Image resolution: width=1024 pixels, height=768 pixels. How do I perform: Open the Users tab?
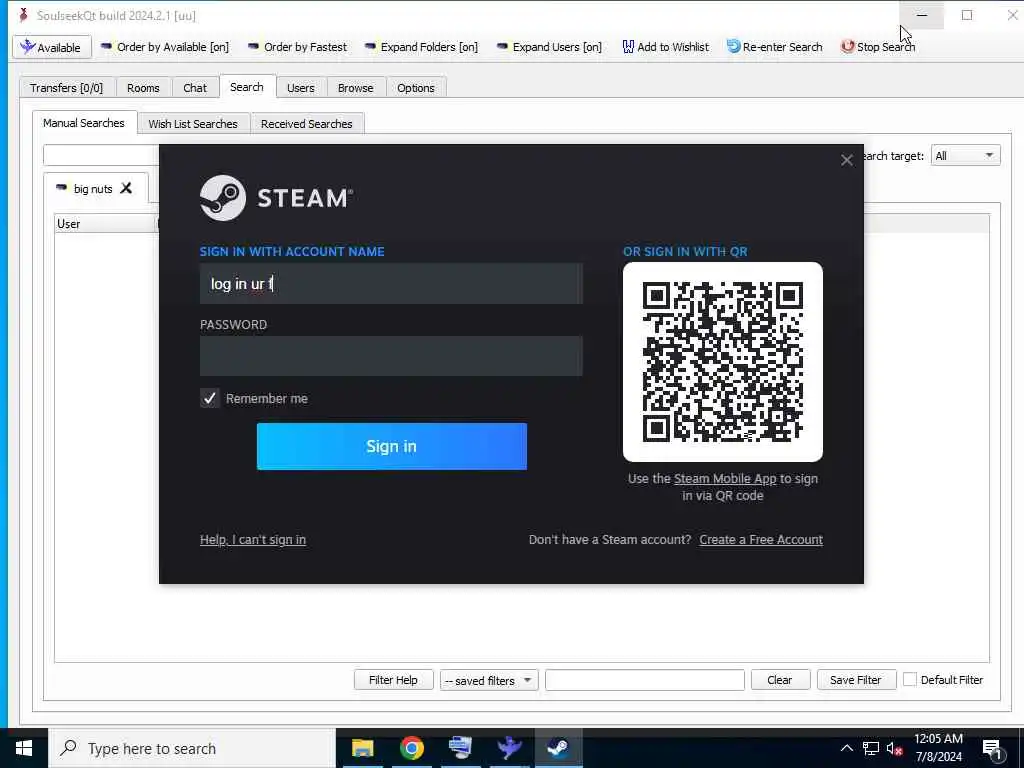(x=300, y=88)
